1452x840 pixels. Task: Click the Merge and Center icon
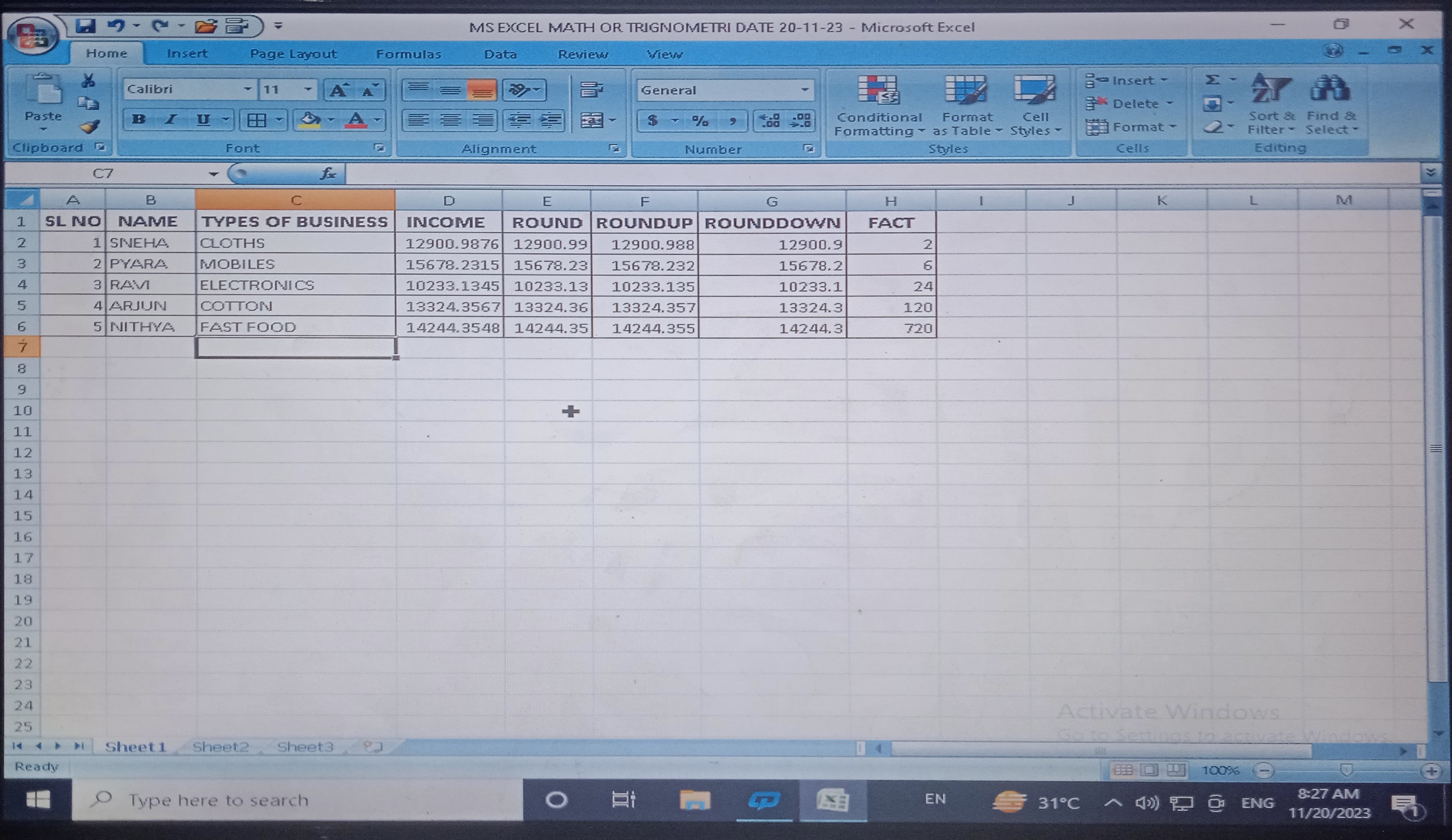(592, 120)
